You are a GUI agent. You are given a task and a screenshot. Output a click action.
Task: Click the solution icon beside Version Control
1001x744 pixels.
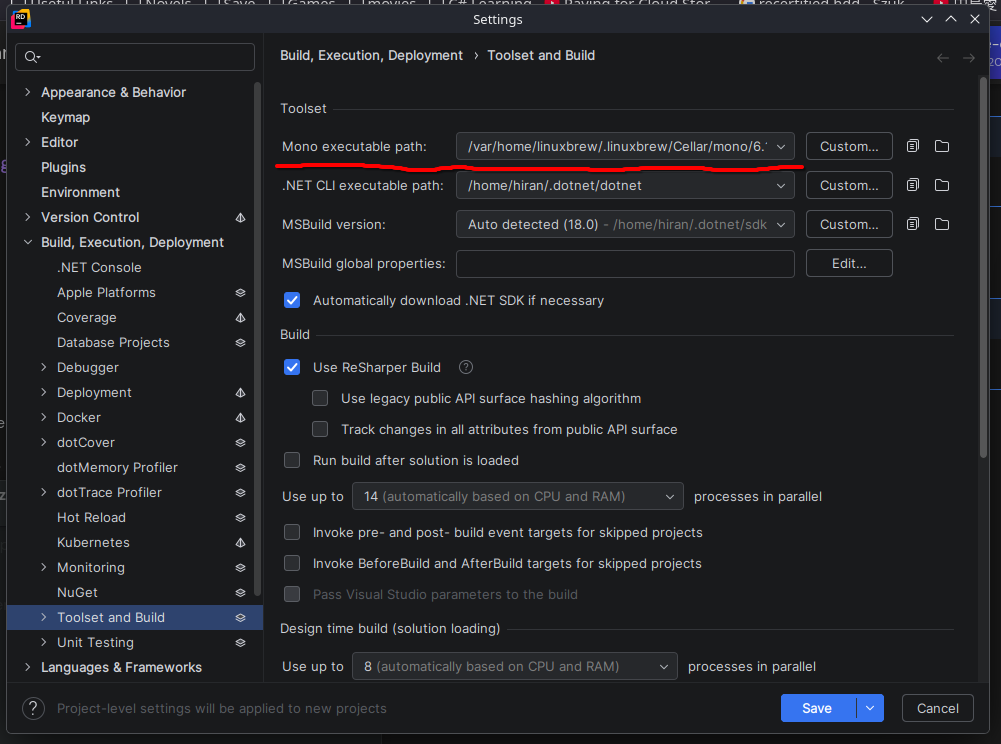tap(240, 218)
